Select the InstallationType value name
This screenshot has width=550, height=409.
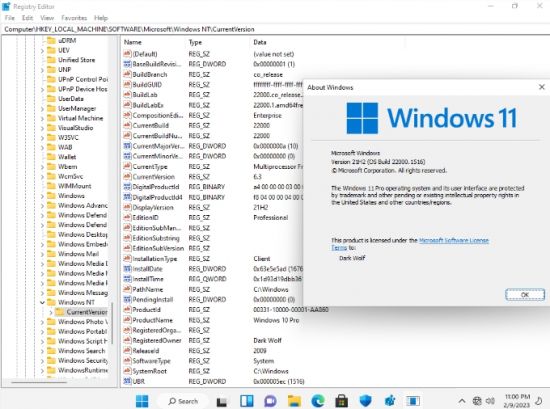click(155, 259)
